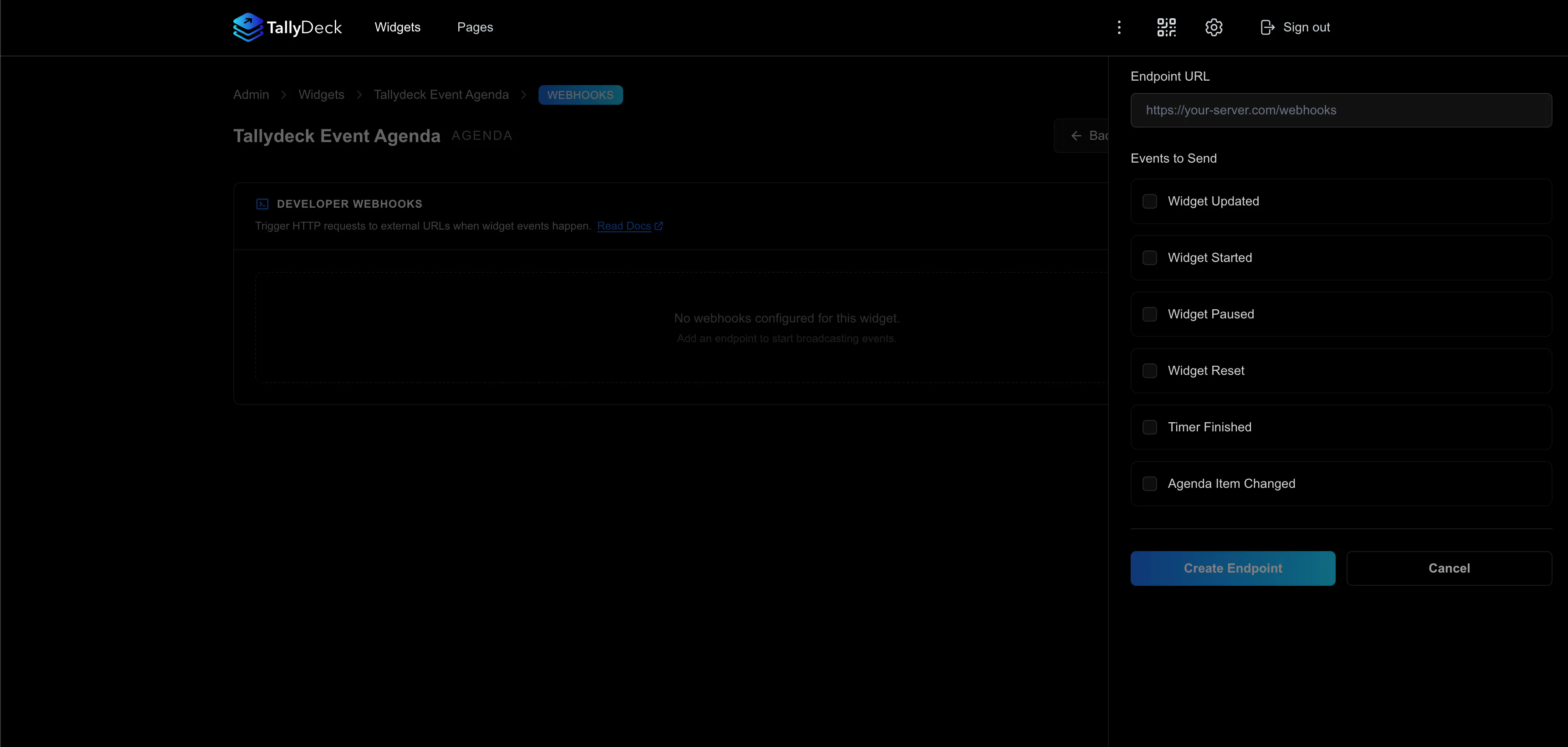The width and height of the screenshot is (1568, 747).
Task: Go to the Admin breadcrumb
Action: coord(251,95)
